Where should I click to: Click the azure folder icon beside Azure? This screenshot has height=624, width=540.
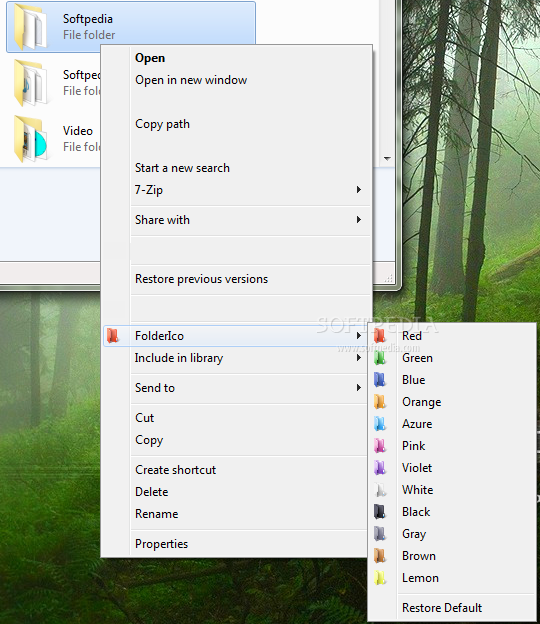[x=380, y=423]
